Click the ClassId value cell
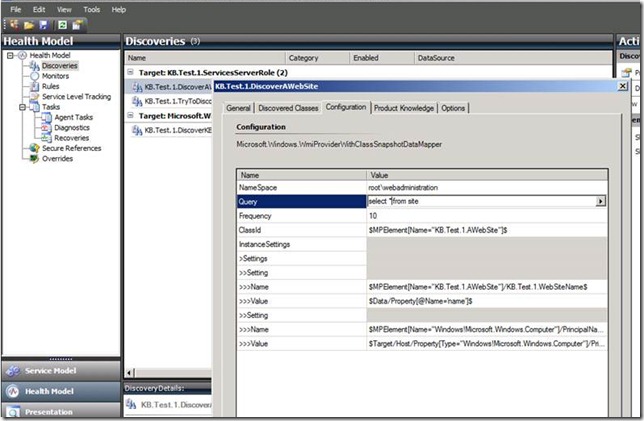This screenshot has height=421, width=644. 487,230
